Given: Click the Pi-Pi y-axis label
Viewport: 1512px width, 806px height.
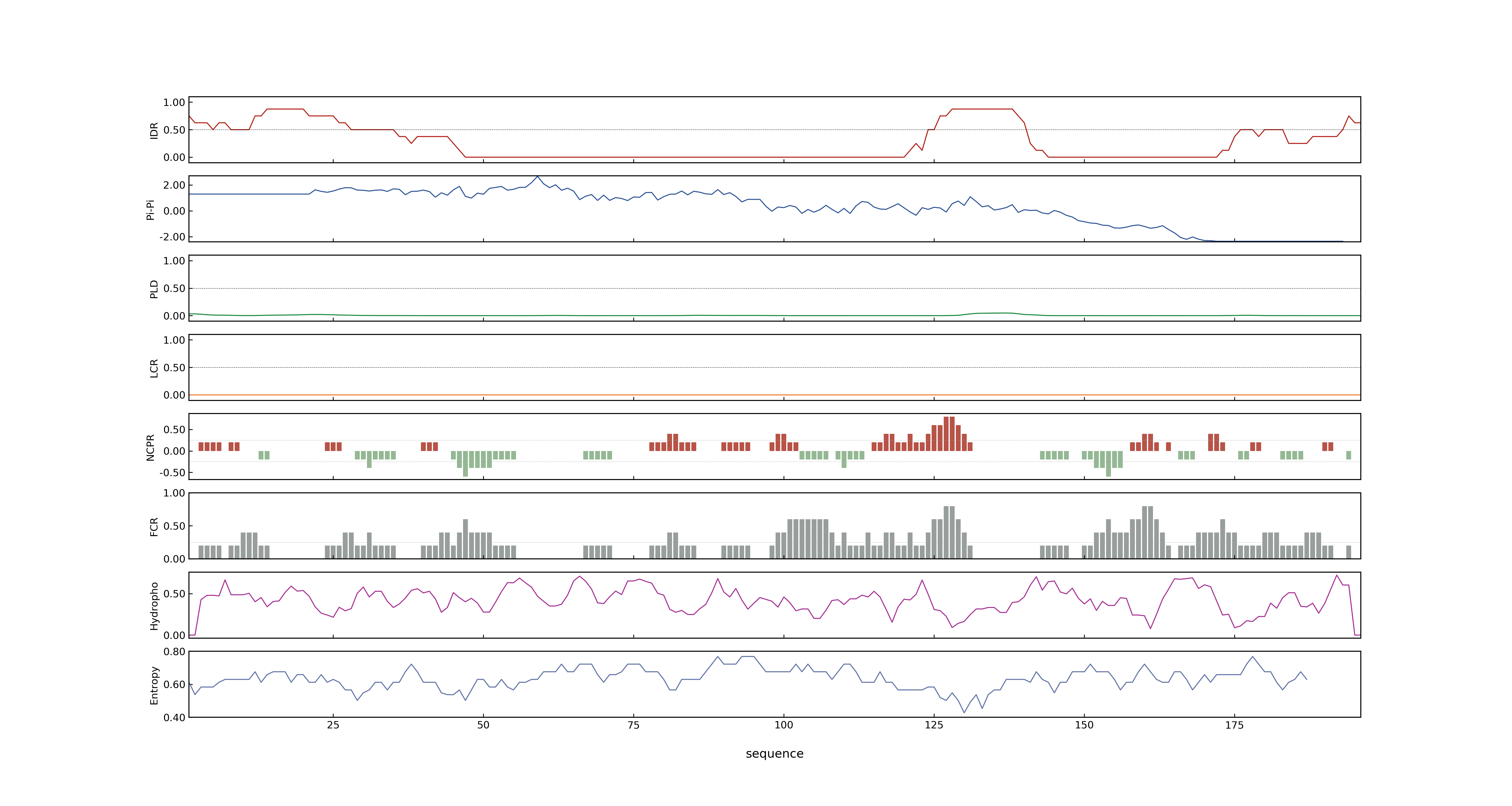Looking at the screenshot, I should 150,209.
